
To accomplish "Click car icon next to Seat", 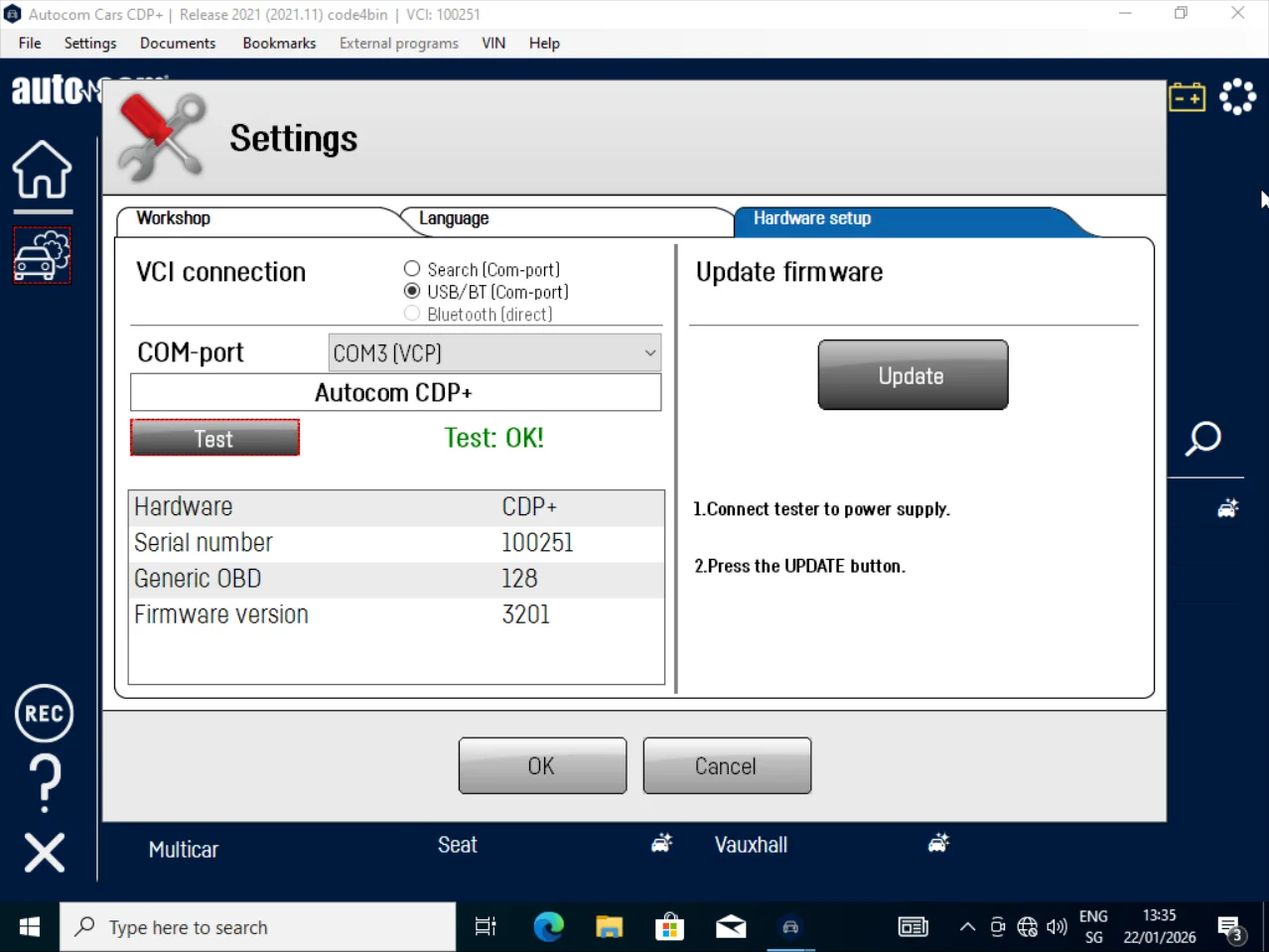I will (662, 843).
